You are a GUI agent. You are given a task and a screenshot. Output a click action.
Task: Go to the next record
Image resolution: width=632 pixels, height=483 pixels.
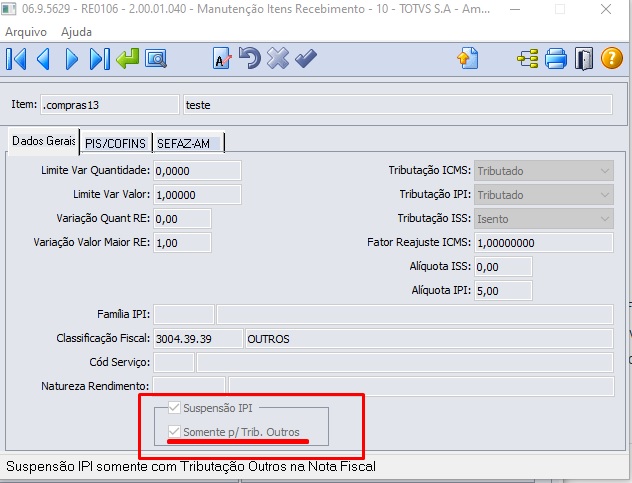[71, 59]
